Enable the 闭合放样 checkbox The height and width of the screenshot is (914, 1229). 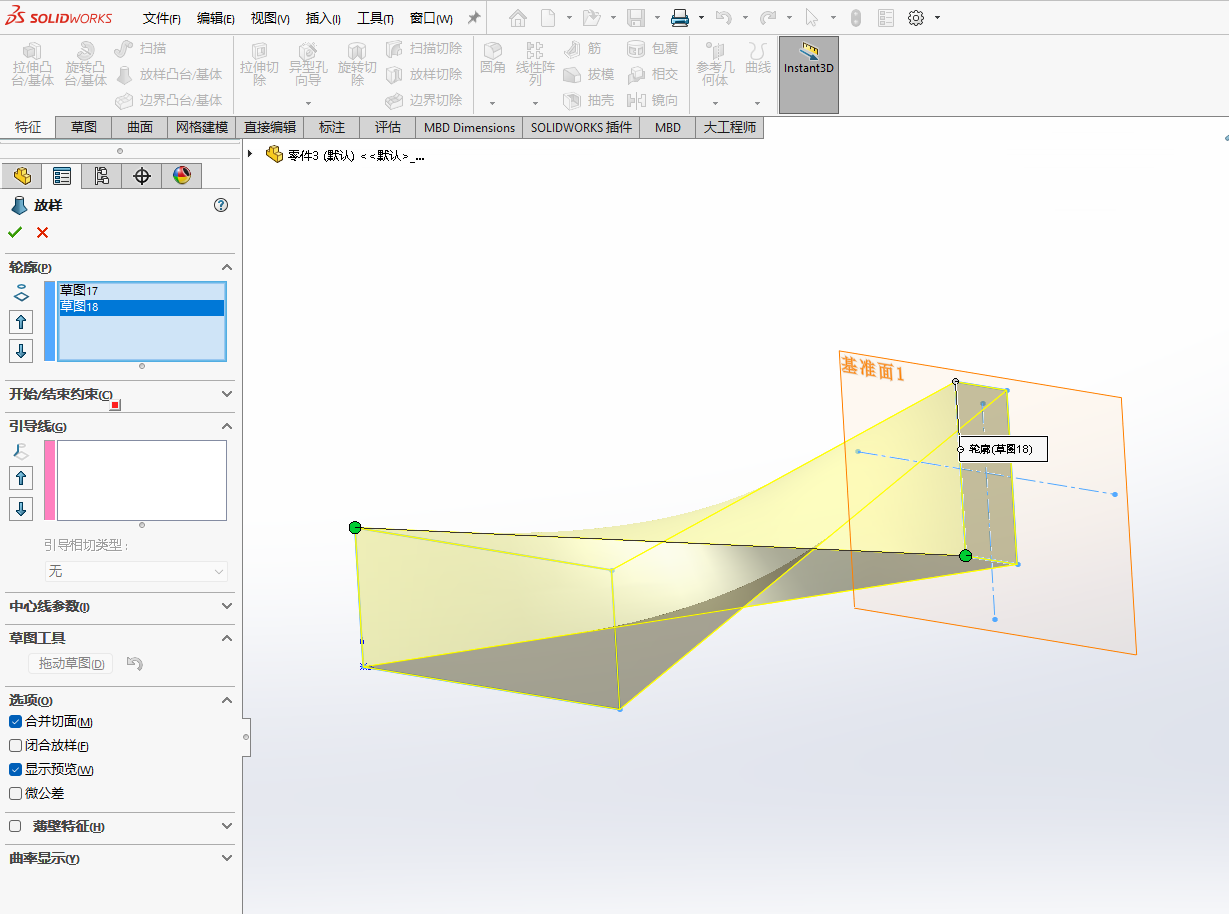pos(15,746)
